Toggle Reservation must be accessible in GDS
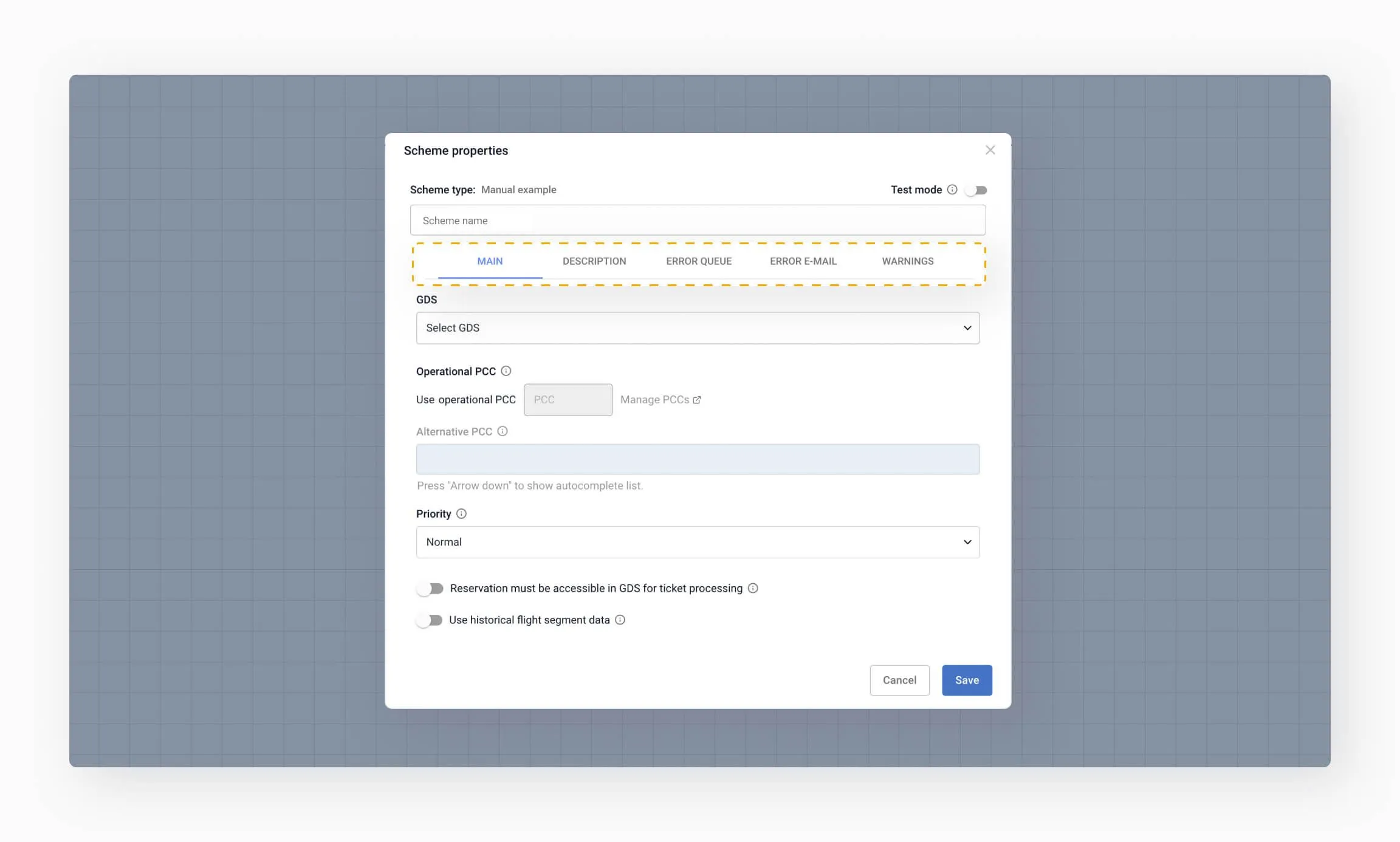The width and height of the screenshot is (1400, 842). [x=430, y=589]
